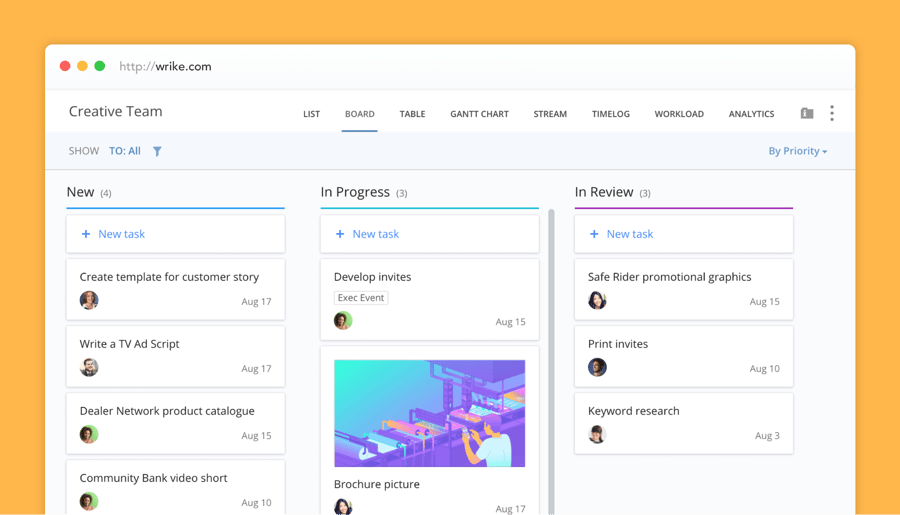Open the TO: All assignee filter

pos(125,151)
